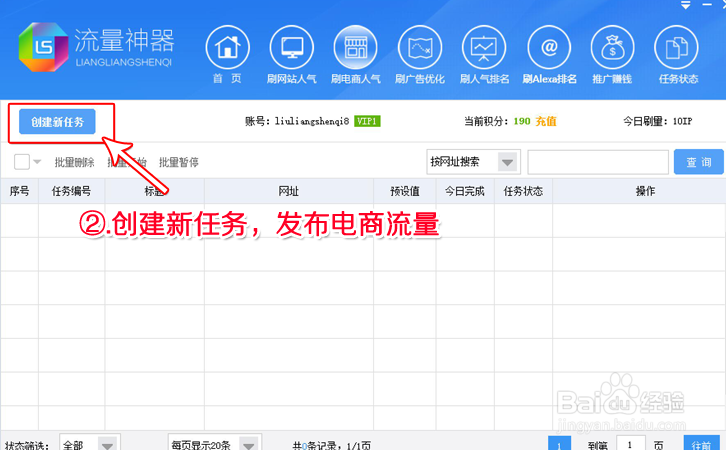This screenshot has height=450, width=726.
Task: Select page 1 pagination button
Action: pos(559,445)
